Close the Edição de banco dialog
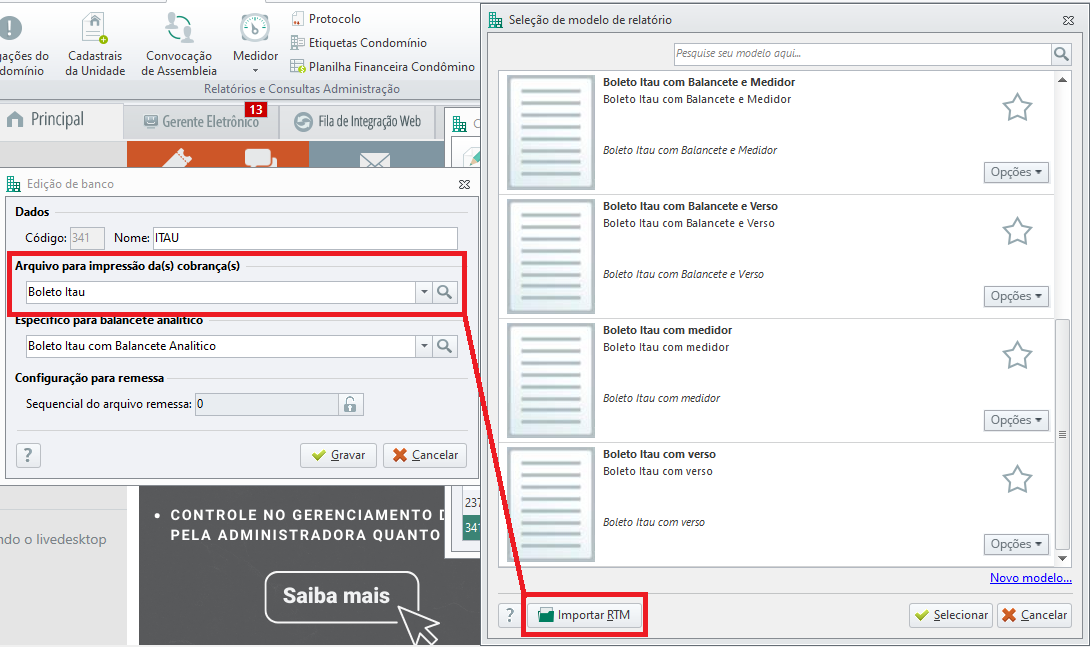Viewport: 1090px width, 647px height. (x=464, y=184)
